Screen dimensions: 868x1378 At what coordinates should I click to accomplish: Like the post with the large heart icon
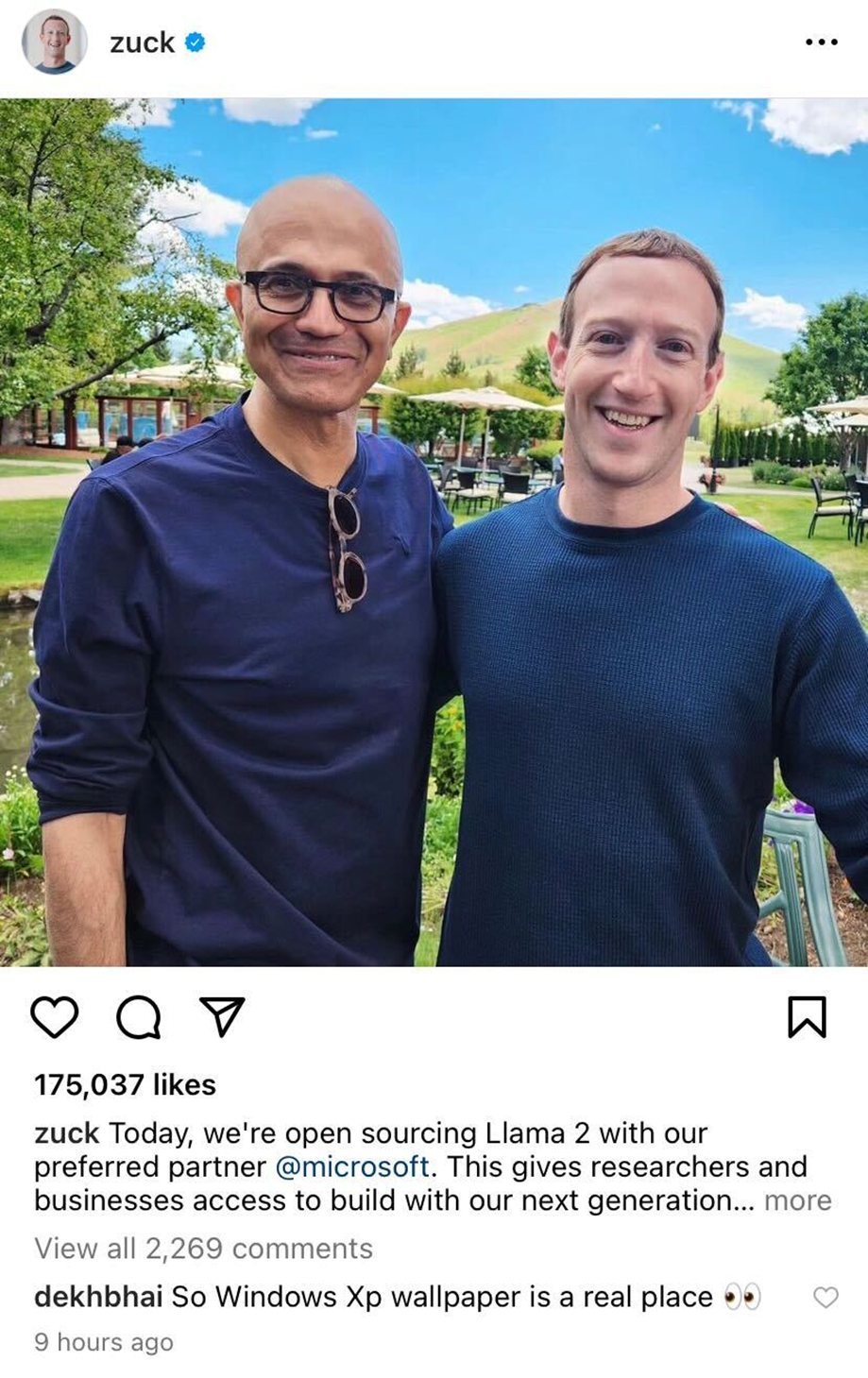click(55, 1017)
